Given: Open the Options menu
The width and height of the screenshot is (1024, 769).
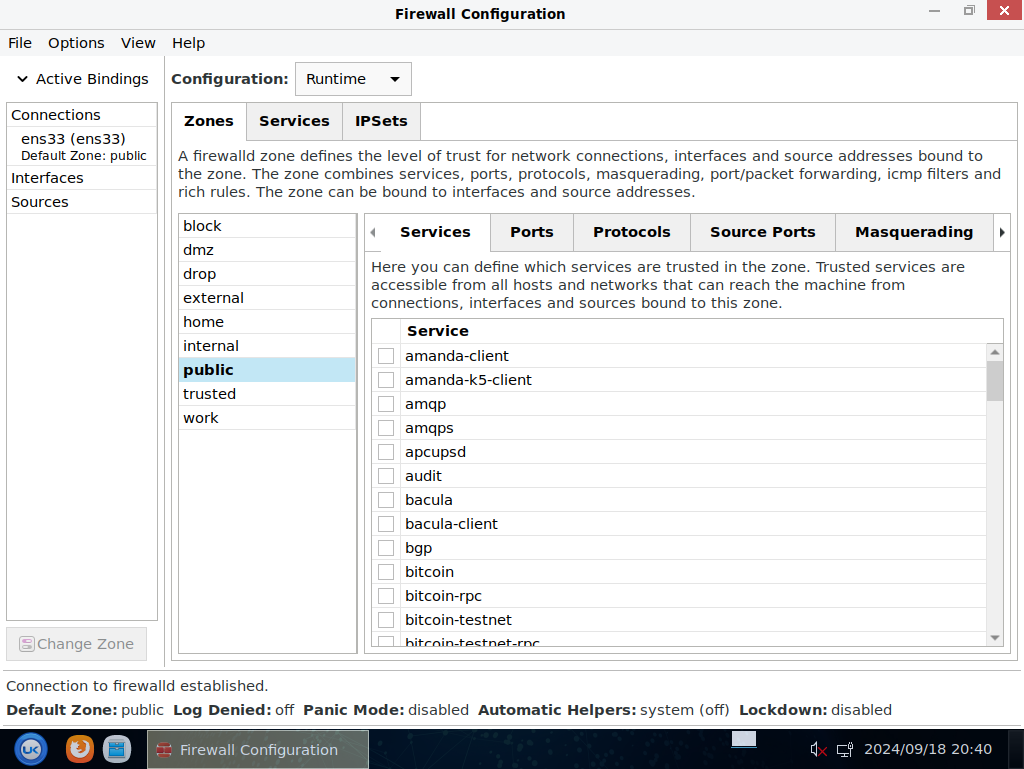Looking at the screenshot, I should [76, 43].
